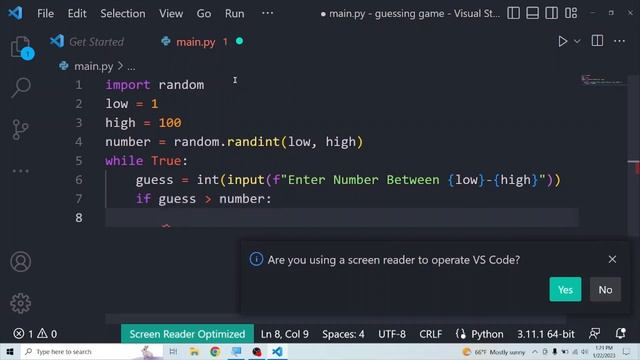This screenshot has width=640, height=360.
Task: Click Screen Reader Optimized status item
Action: point(187,334)
